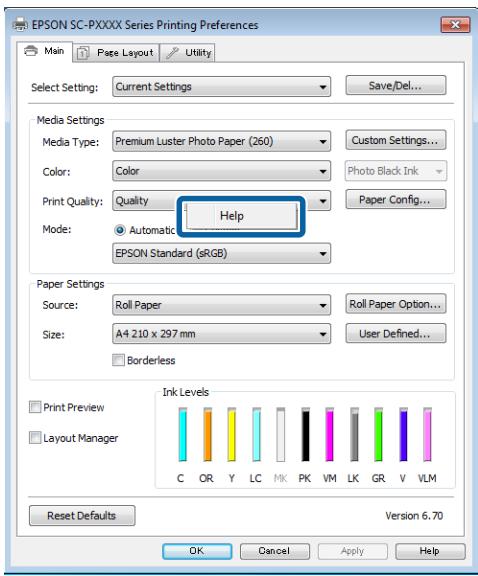478x576 pixels.
Task: Click the Violet (V) ink level bar
Action: tap(403, 435)
